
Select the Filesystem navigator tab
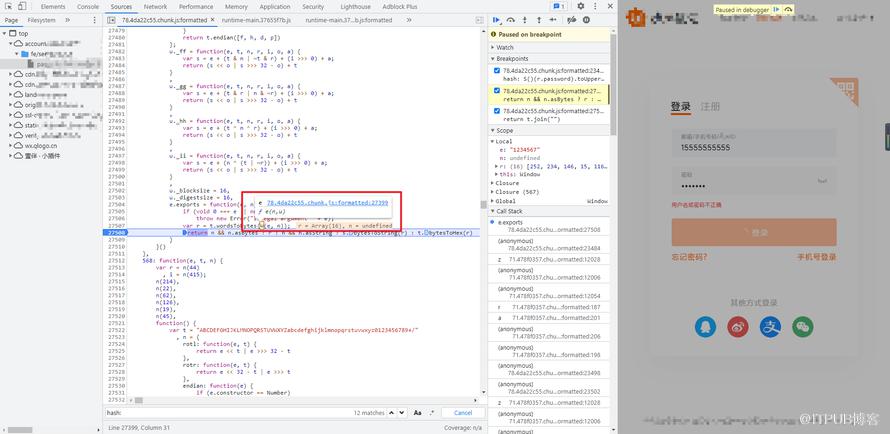pos(41,20)
